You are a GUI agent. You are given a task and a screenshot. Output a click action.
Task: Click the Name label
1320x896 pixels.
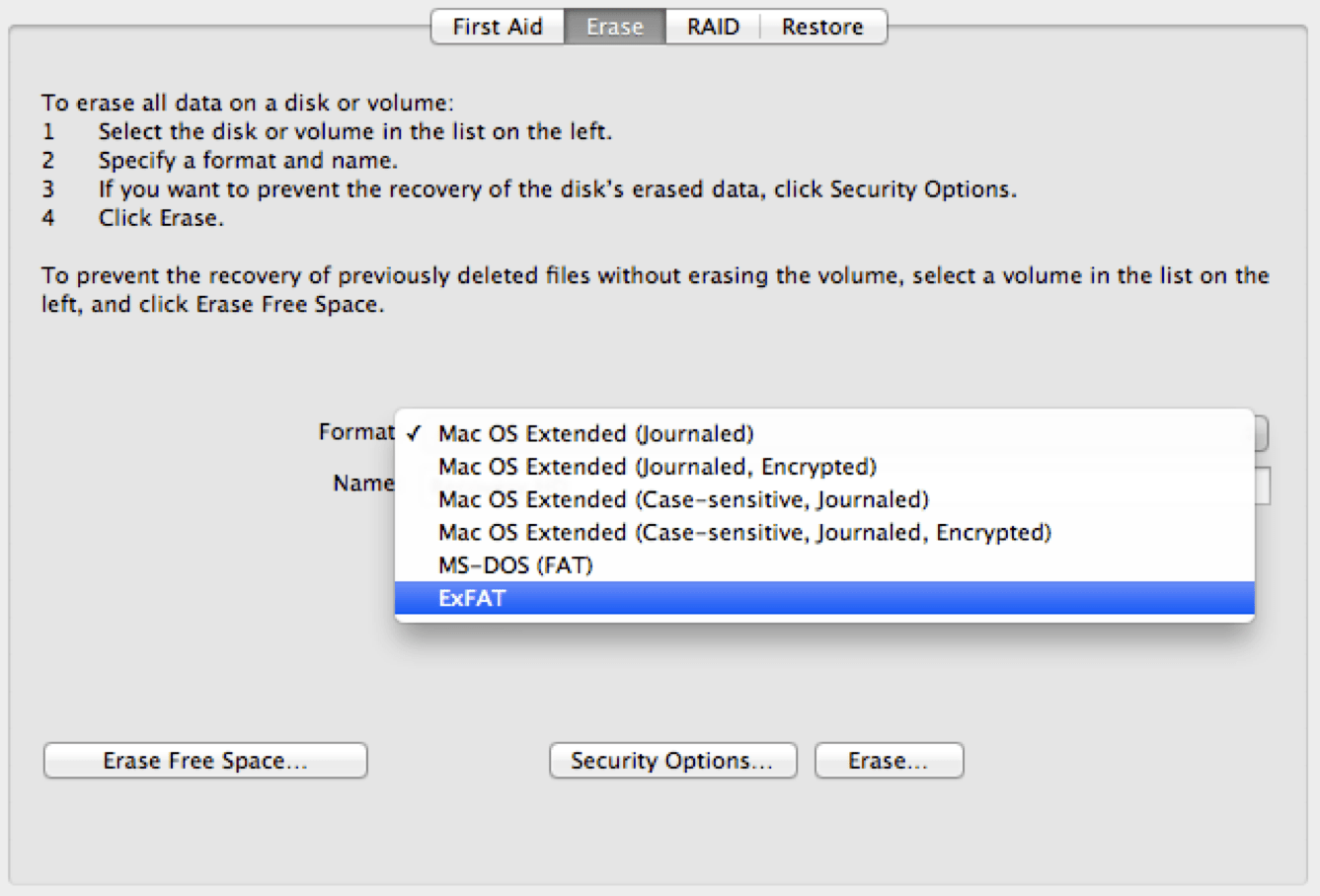point(363,484)
